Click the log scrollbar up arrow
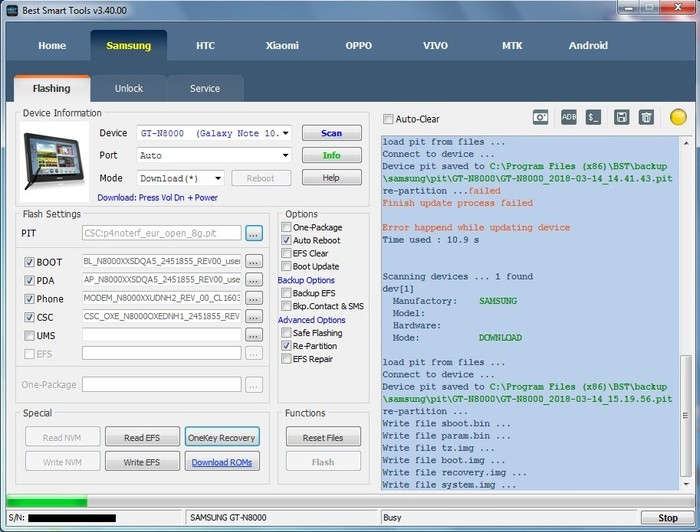This screenshot has width=700, height=532. (x=686, y=143)
